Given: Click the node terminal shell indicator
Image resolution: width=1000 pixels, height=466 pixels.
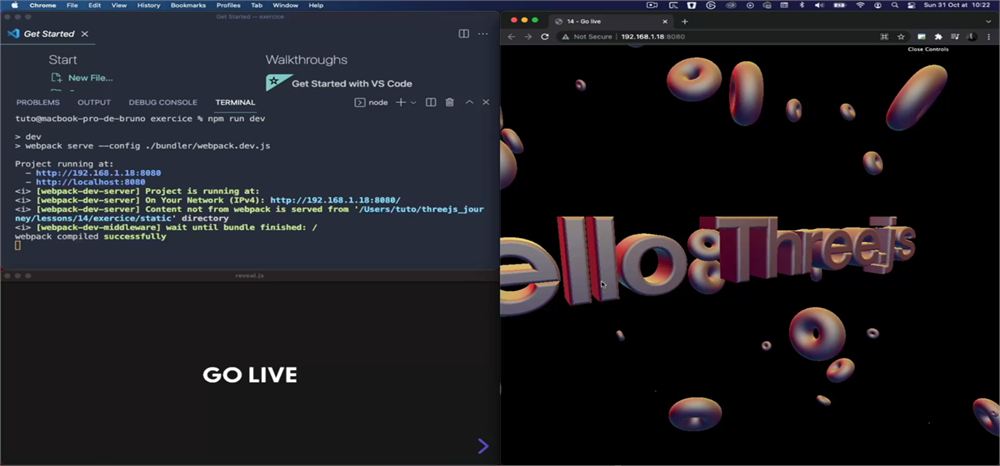Looking at the screenshot, I should click(x=371, y=103).
